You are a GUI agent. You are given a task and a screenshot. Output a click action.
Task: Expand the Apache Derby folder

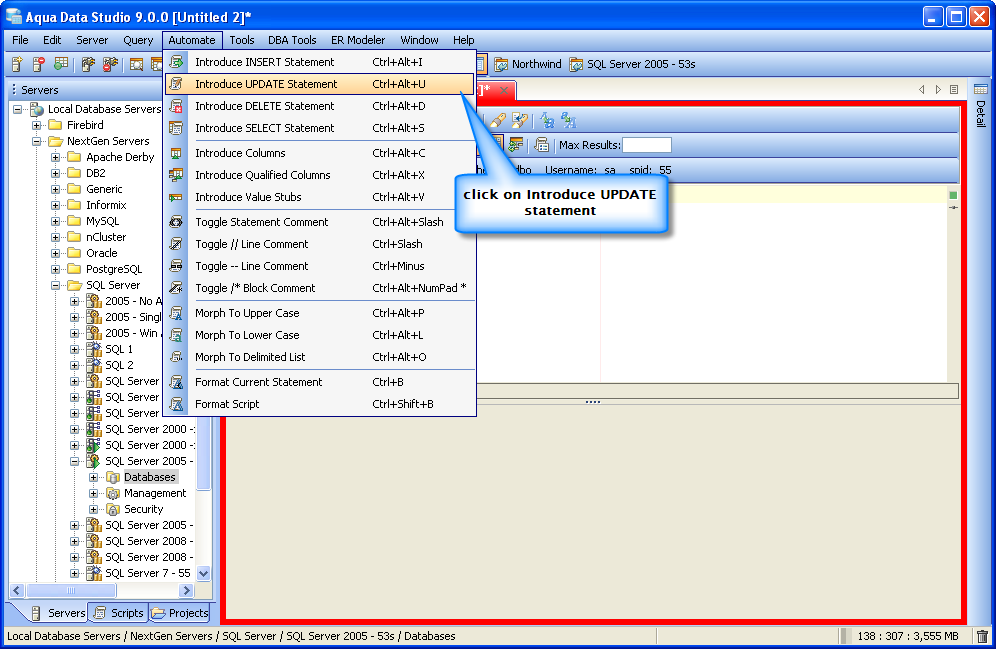pyautogui.click(x=56, y=157)
